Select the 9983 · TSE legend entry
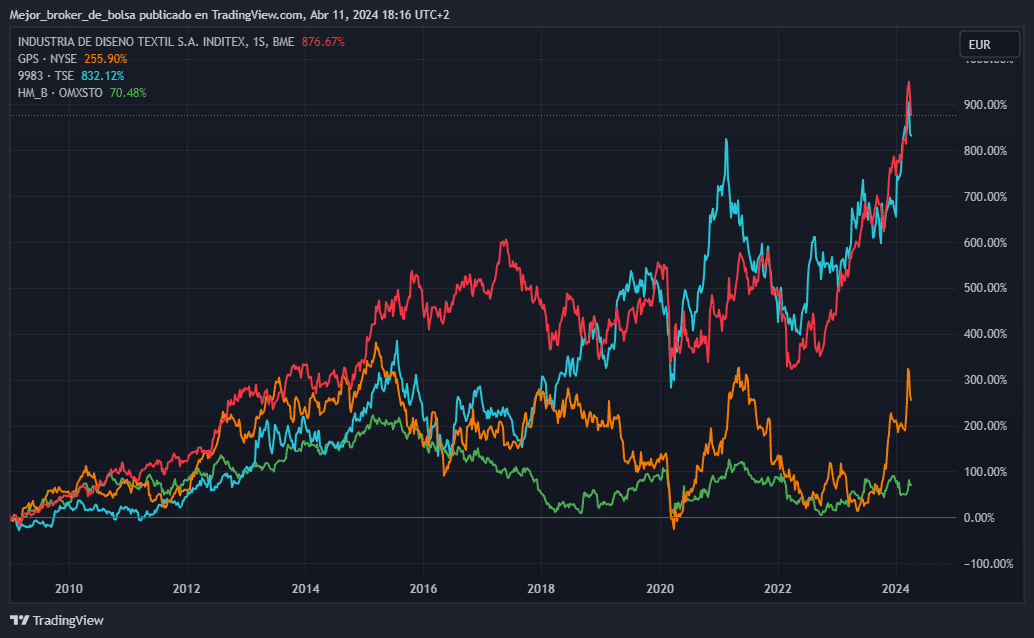Viewport: 1034px width, 638px height. 46,76
